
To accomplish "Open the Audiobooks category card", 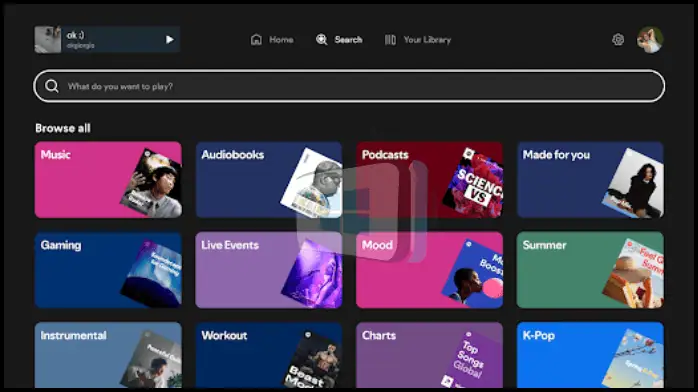I will coord(269,180).
